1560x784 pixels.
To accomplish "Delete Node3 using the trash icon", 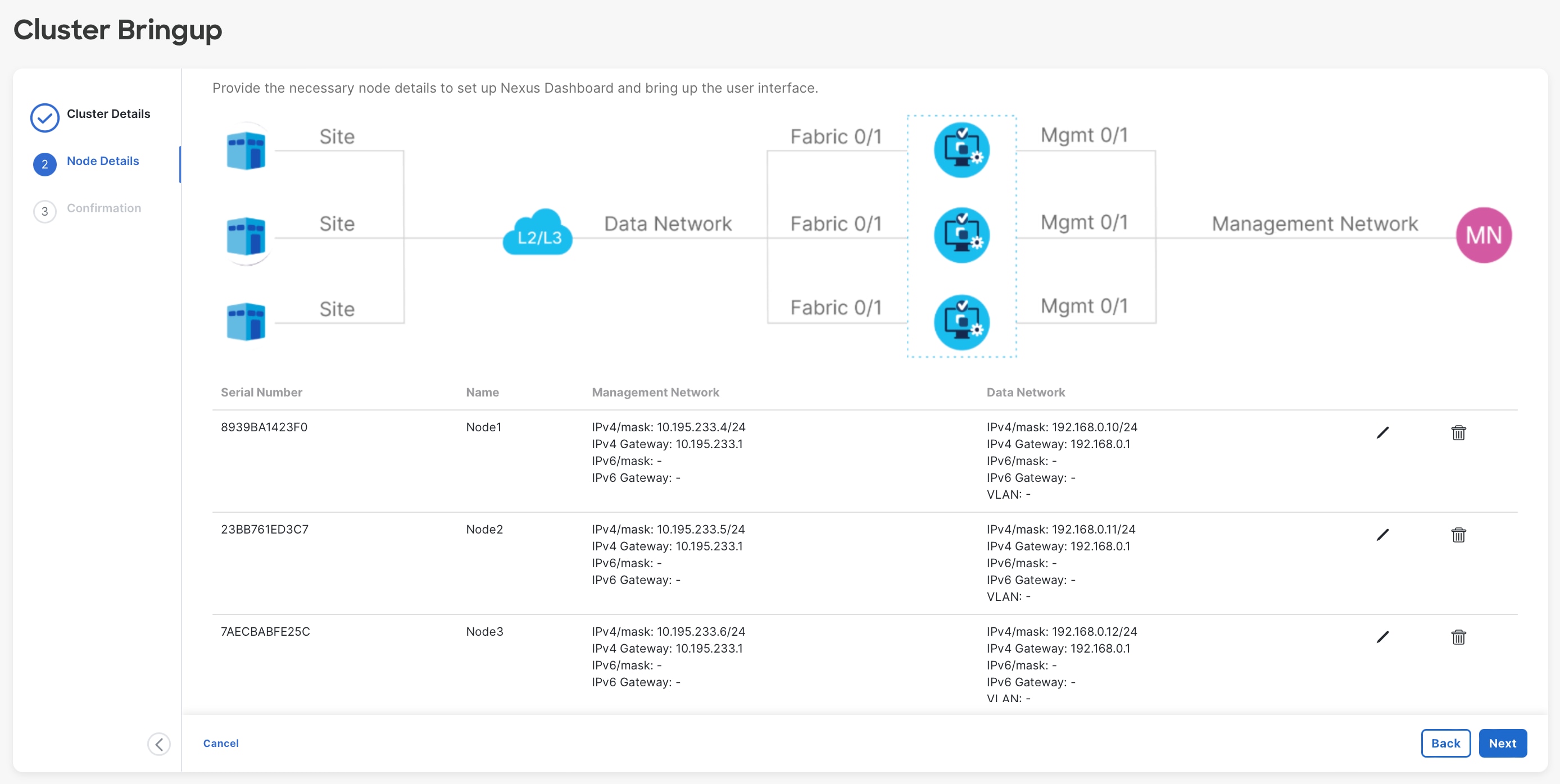I will tap(1458, 637).
